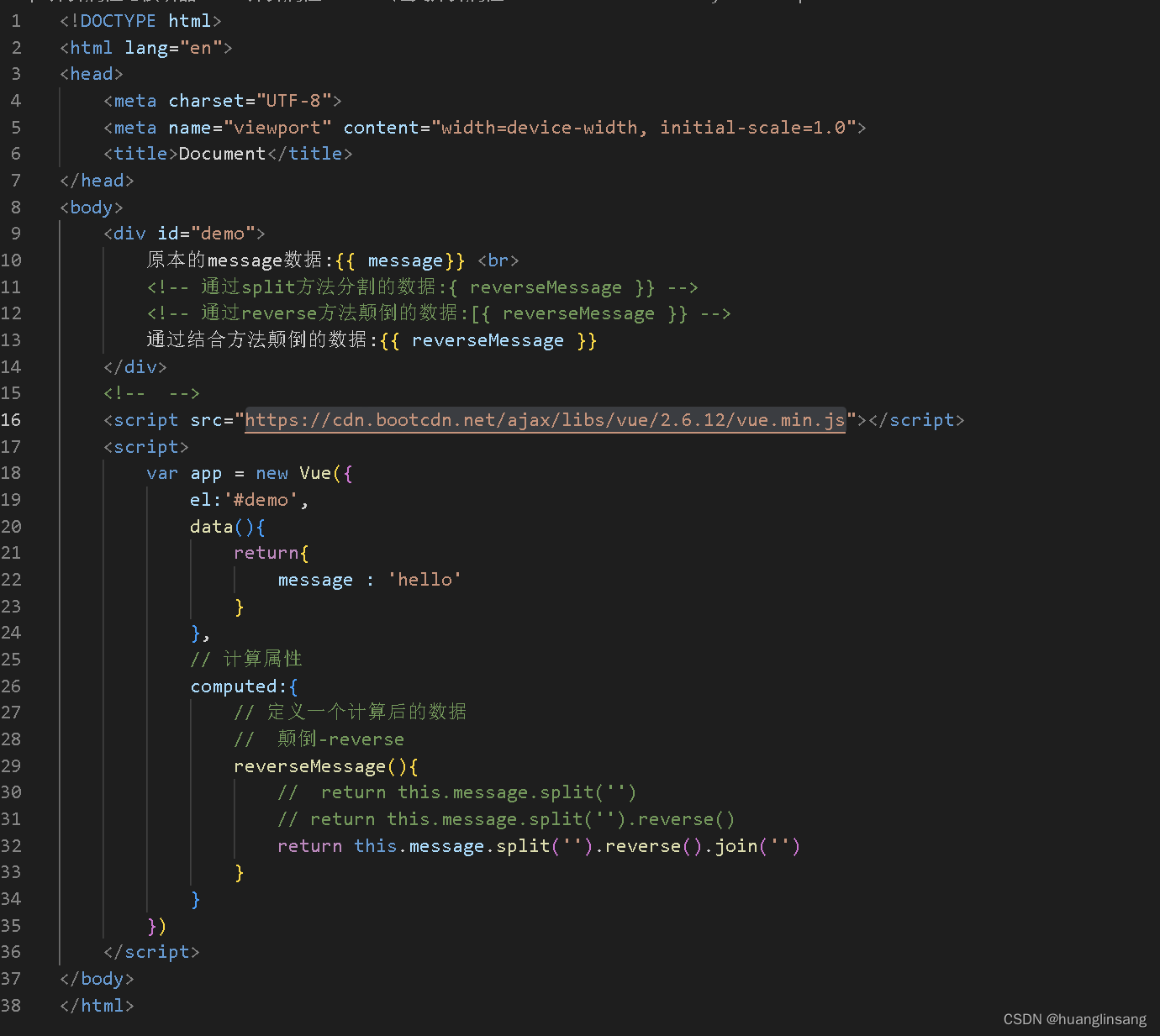This screenshot has height=1036, width=1160.
Task: Click the return keyword on line 21
Action: (x=266, y=553)
